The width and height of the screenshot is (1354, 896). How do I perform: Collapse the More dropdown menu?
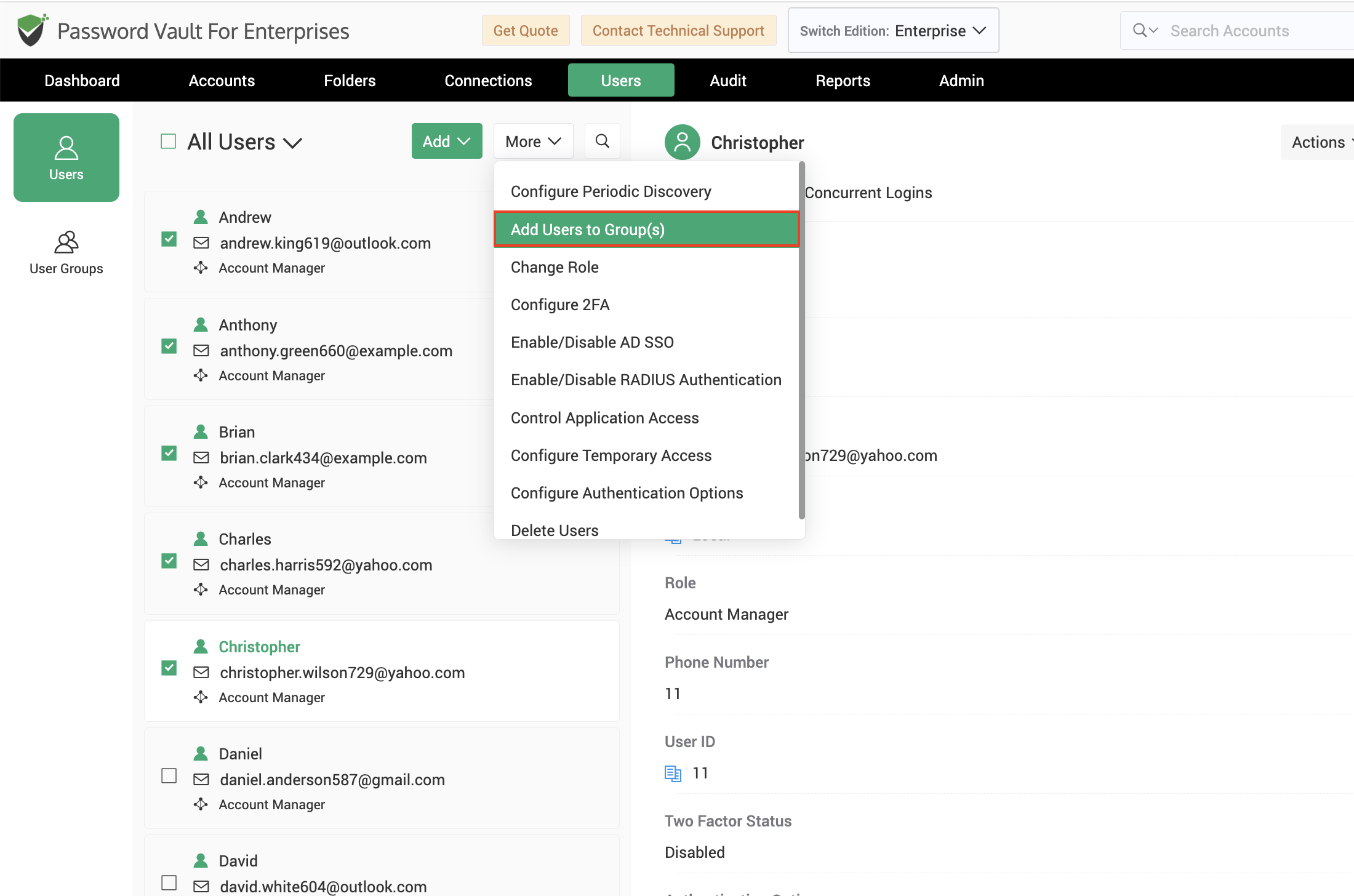533,141
